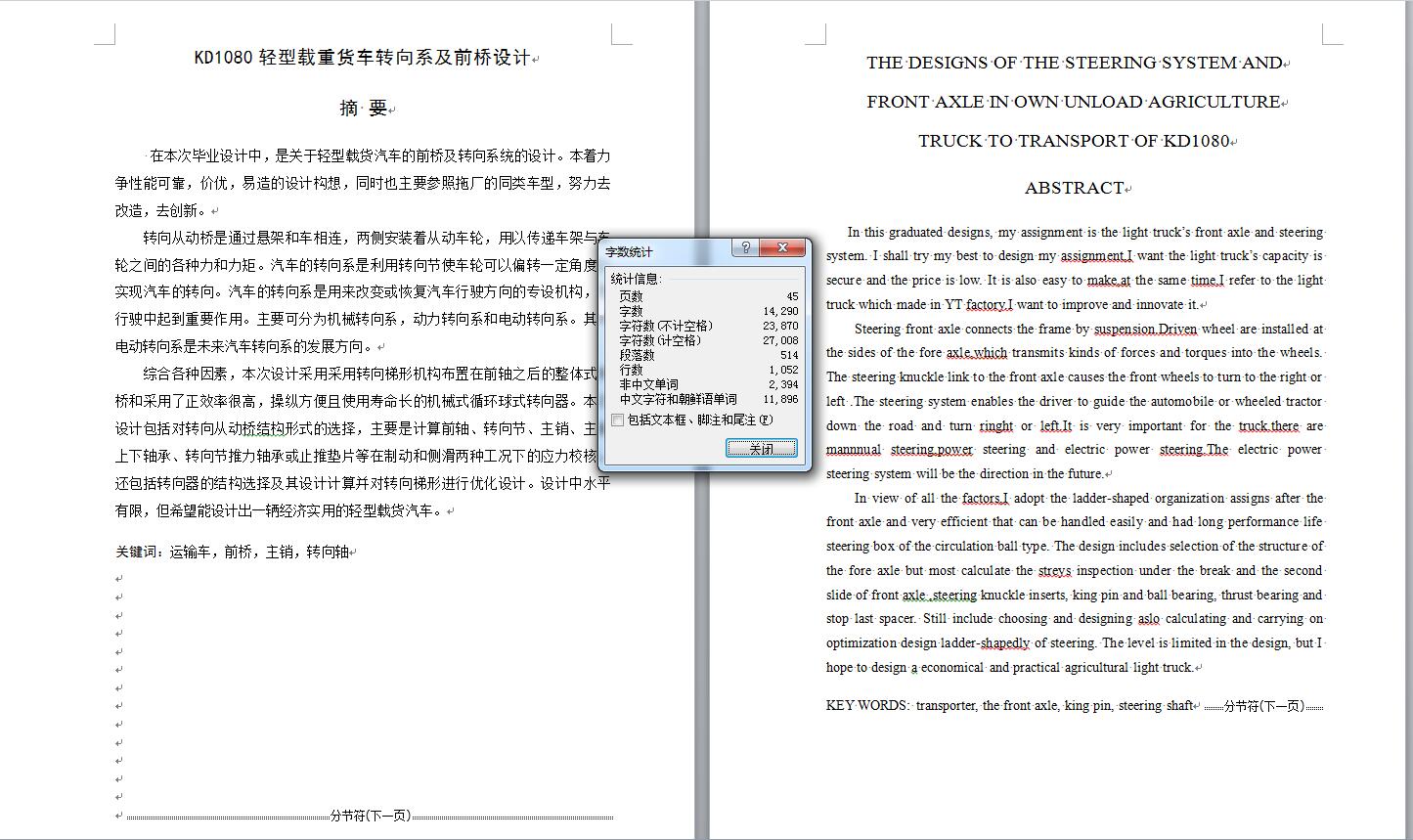The image size is (1413, 840).
Task: Click the paragraph starting In this graduated designs
Action: coord(1074,268)
